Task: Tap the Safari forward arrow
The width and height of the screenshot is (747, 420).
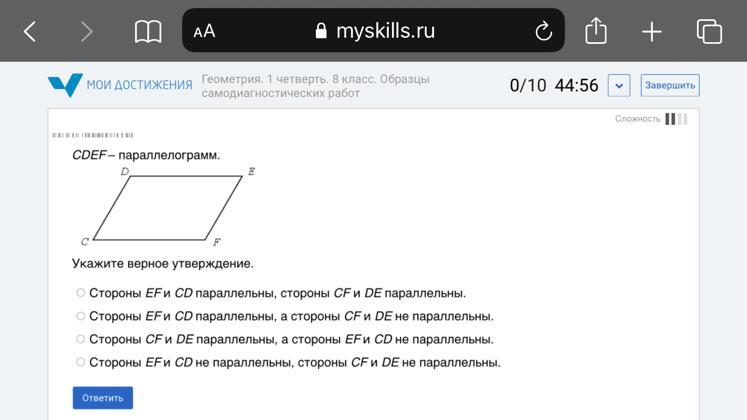Action: point(87,32)
